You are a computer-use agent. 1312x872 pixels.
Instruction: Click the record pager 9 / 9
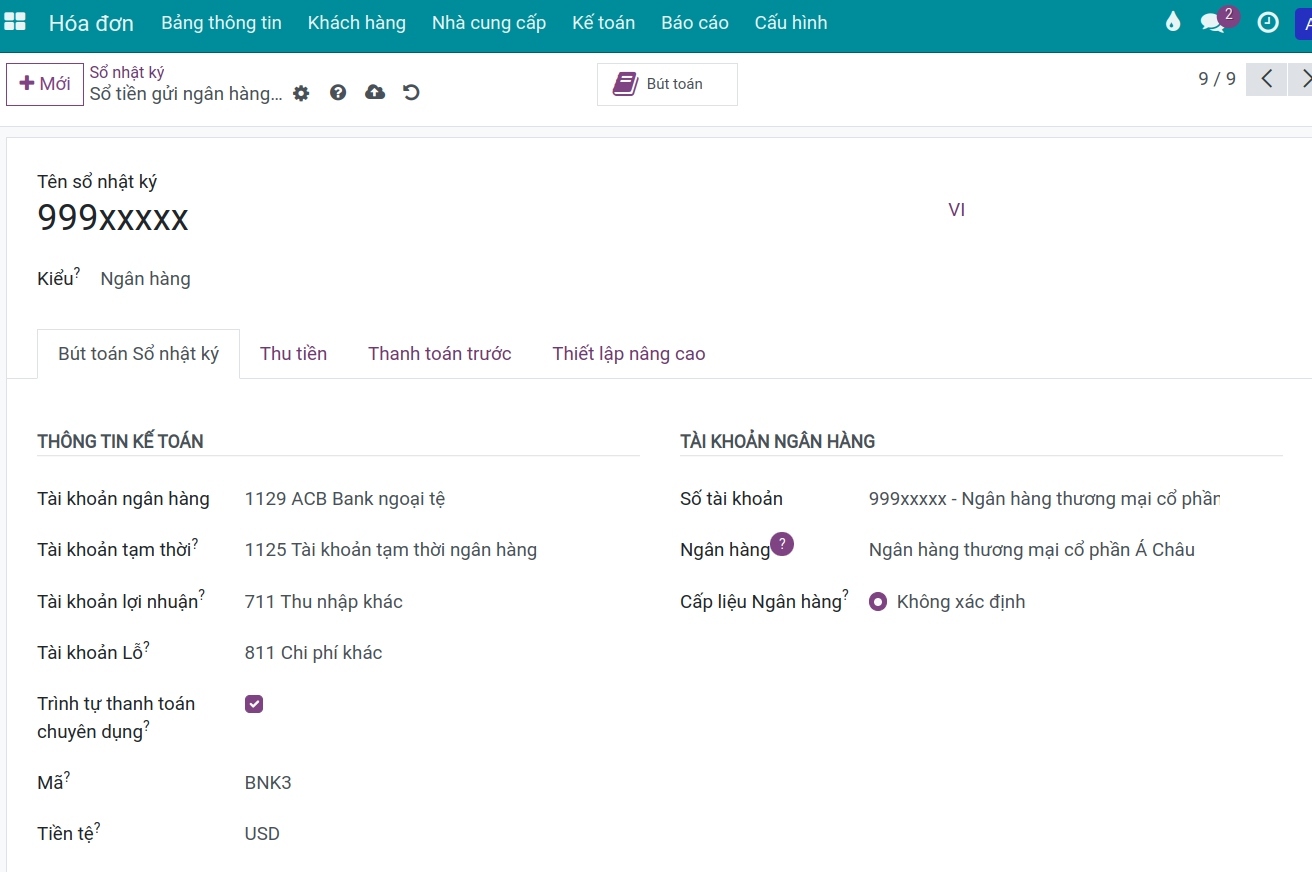click(1217, 79)
